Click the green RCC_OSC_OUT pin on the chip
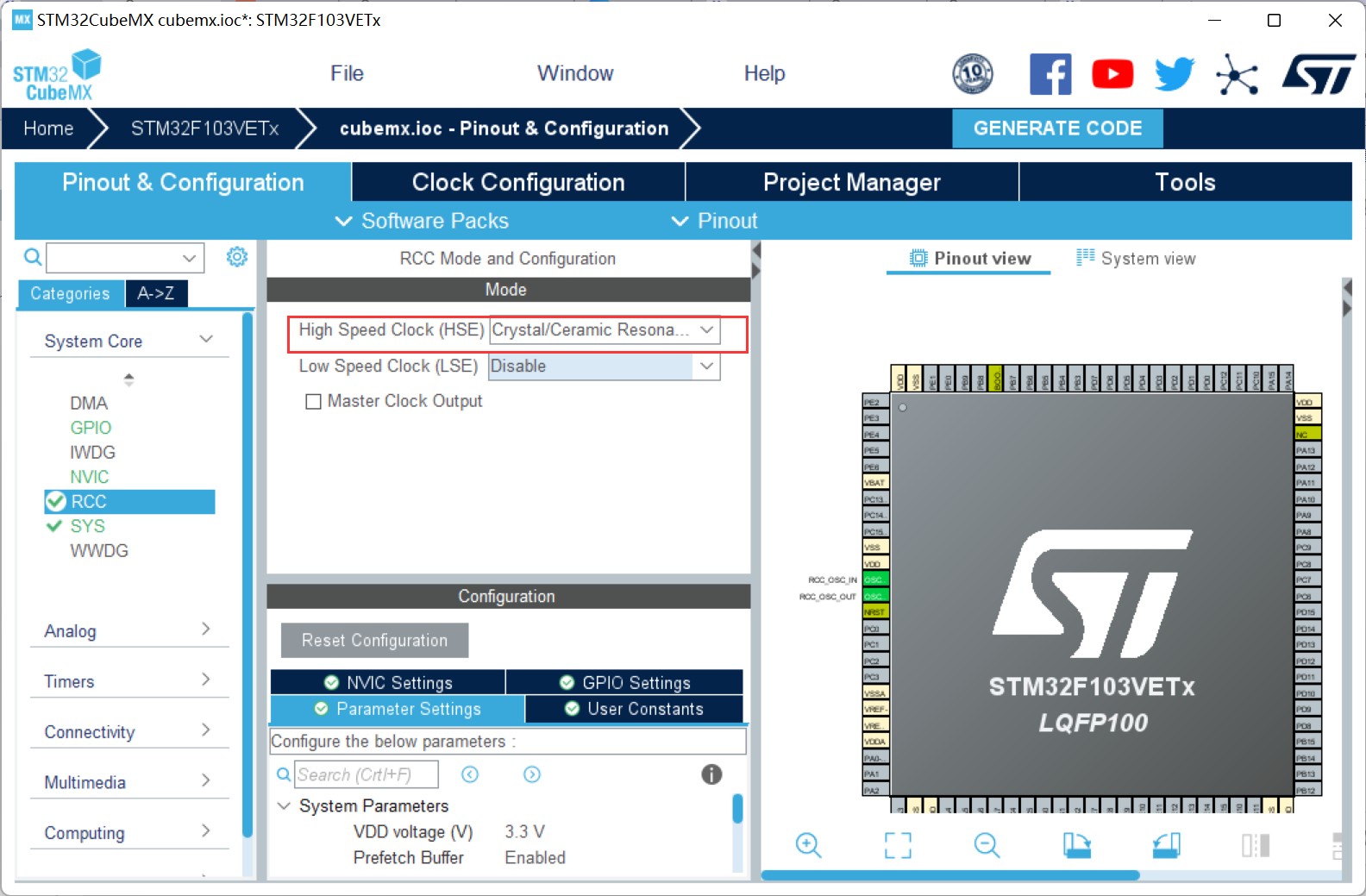 pos(875,596)
